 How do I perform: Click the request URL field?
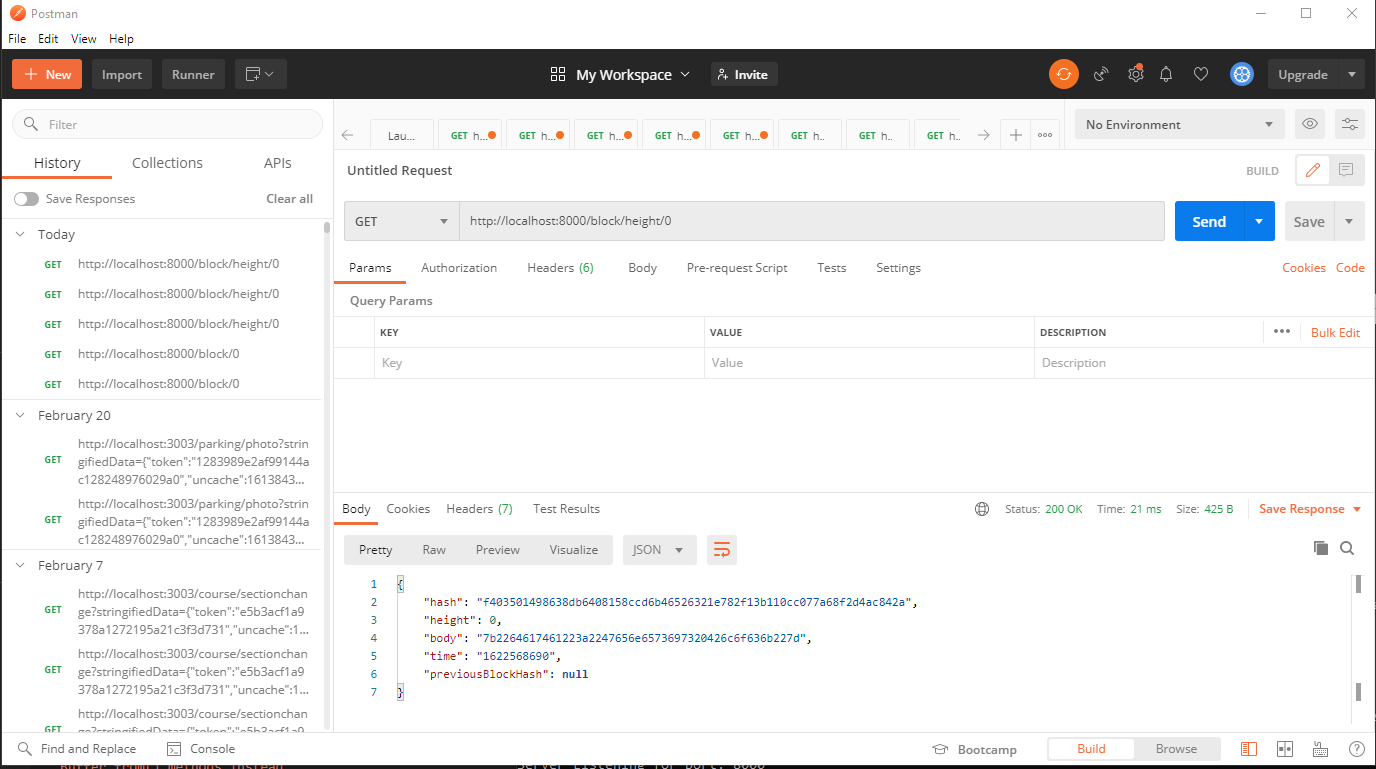point(811,221)
